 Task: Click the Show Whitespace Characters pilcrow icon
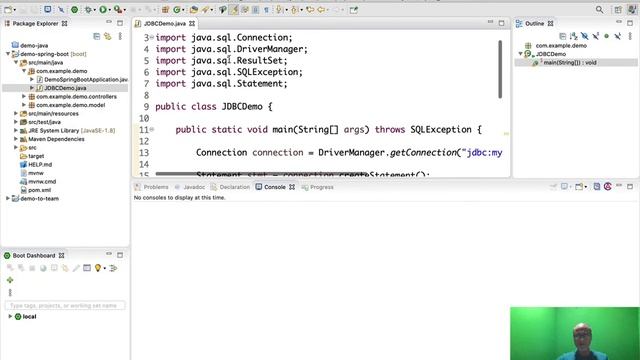[x=267, y=9]
